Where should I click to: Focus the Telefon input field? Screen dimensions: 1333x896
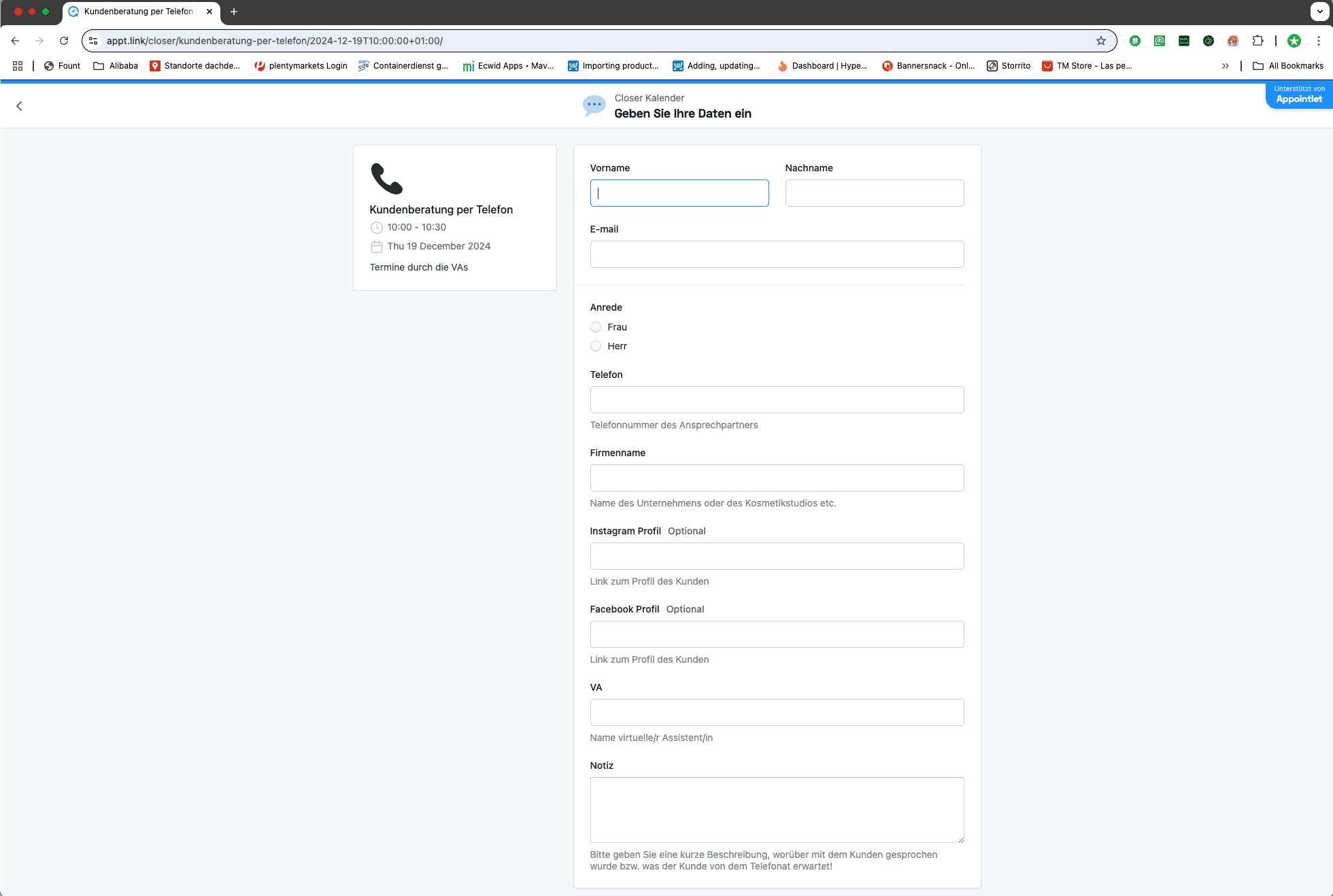[x=777, y=400]
